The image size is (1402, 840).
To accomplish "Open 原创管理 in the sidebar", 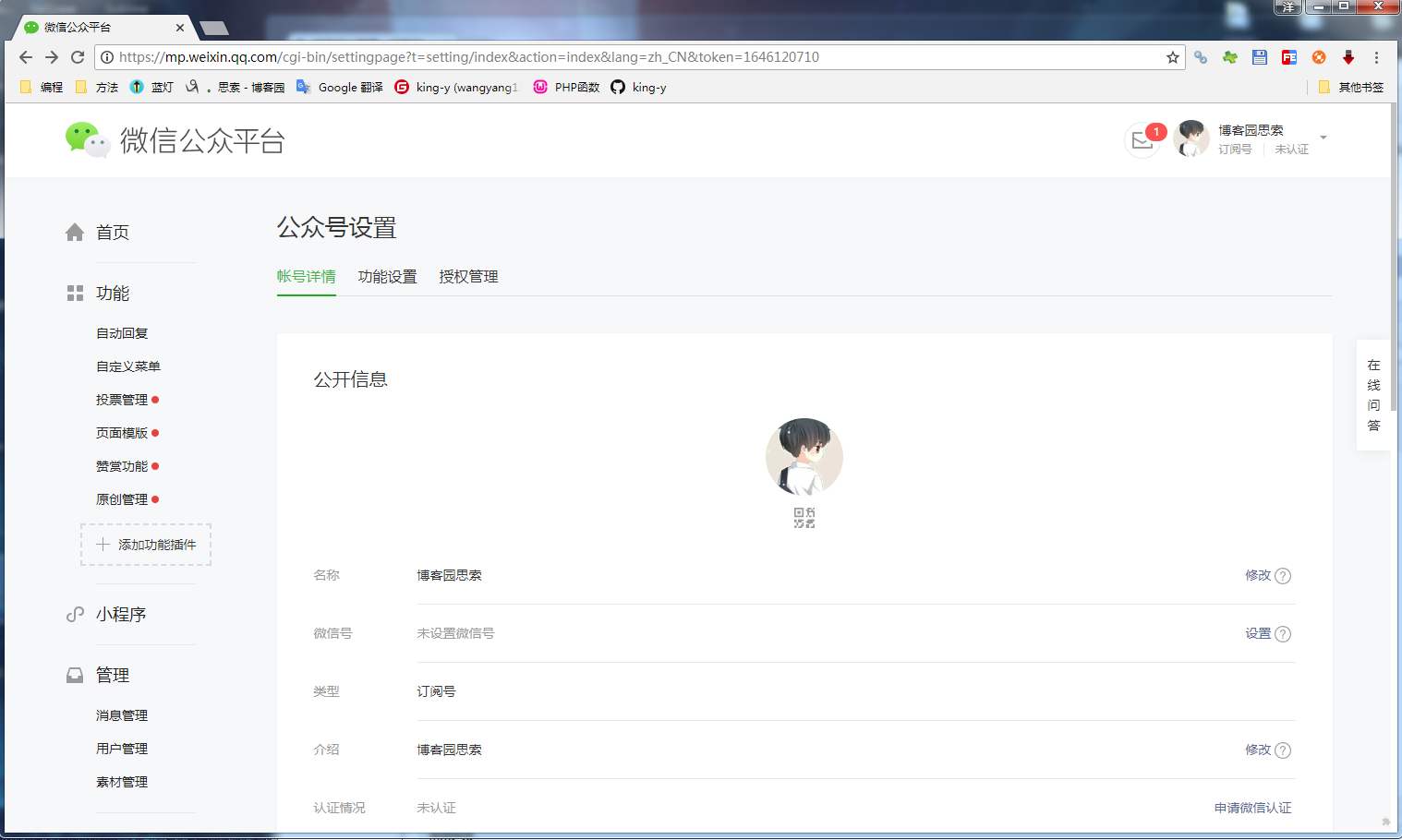I will coord(122,499).
